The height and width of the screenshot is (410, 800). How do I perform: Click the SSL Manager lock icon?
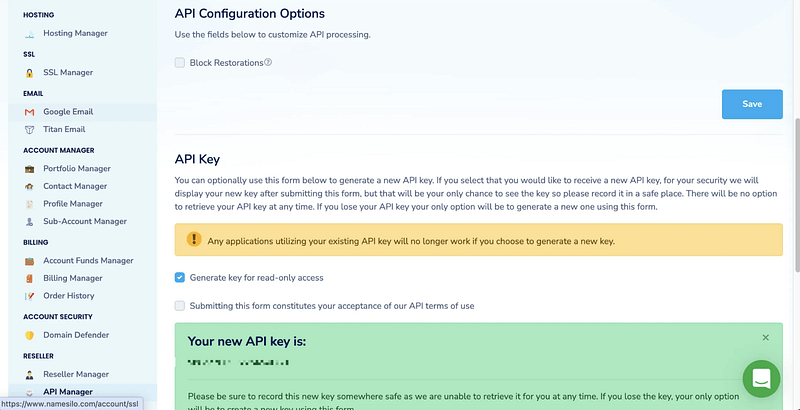(30, 73)
